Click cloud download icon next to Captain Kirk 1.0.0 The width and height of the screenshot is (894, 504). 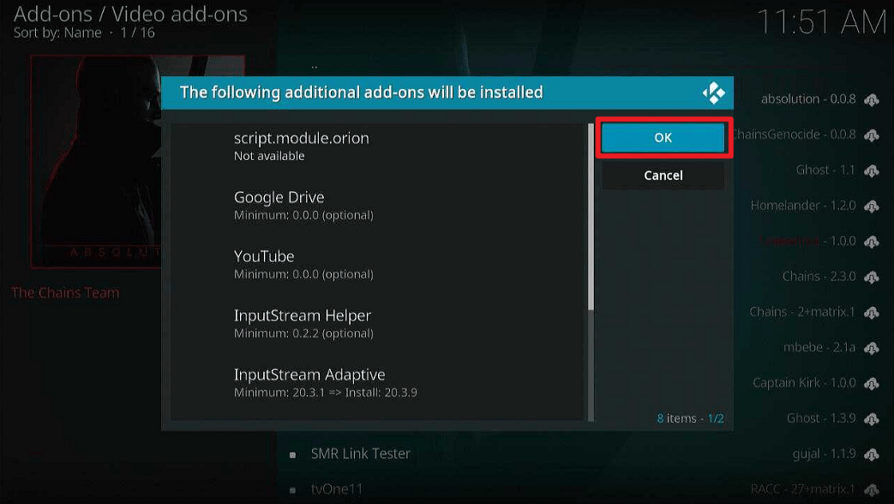(871, 383)
